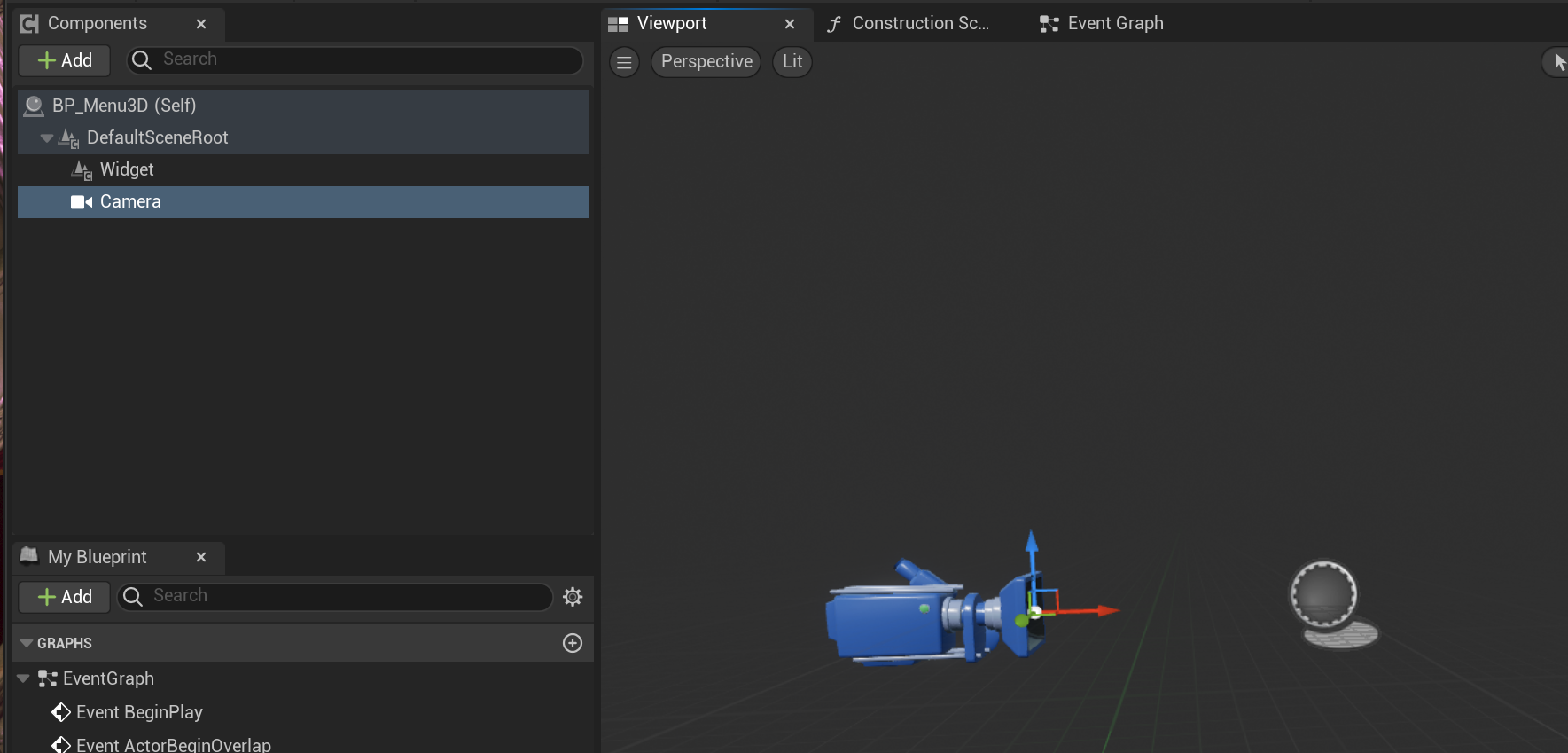Click the gray sphere widget preview in viewport
The image size is (1568, 753).
click(1323, 594)
